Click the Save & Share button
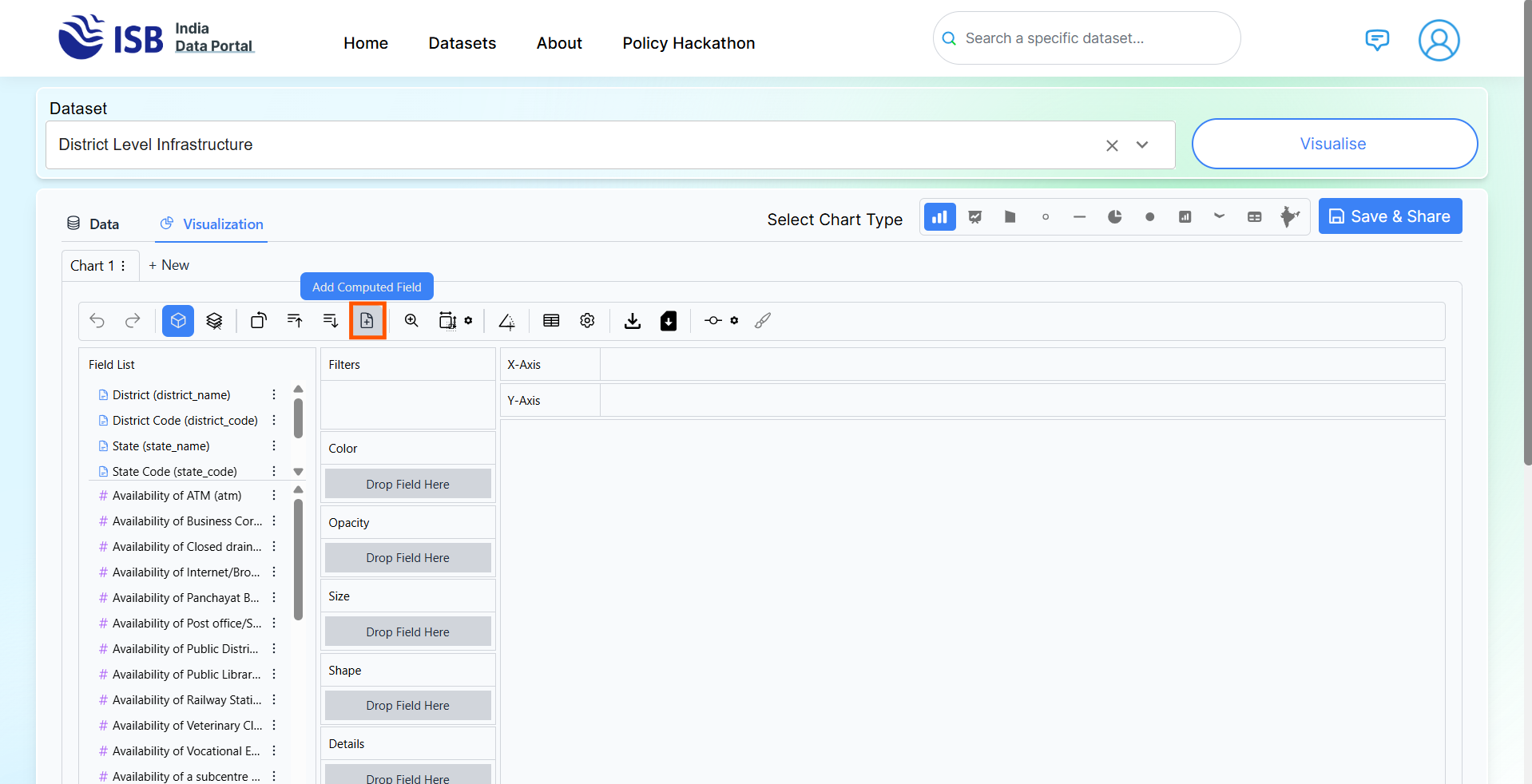This screenshot has width=1532, height=784. (1390, 216)
